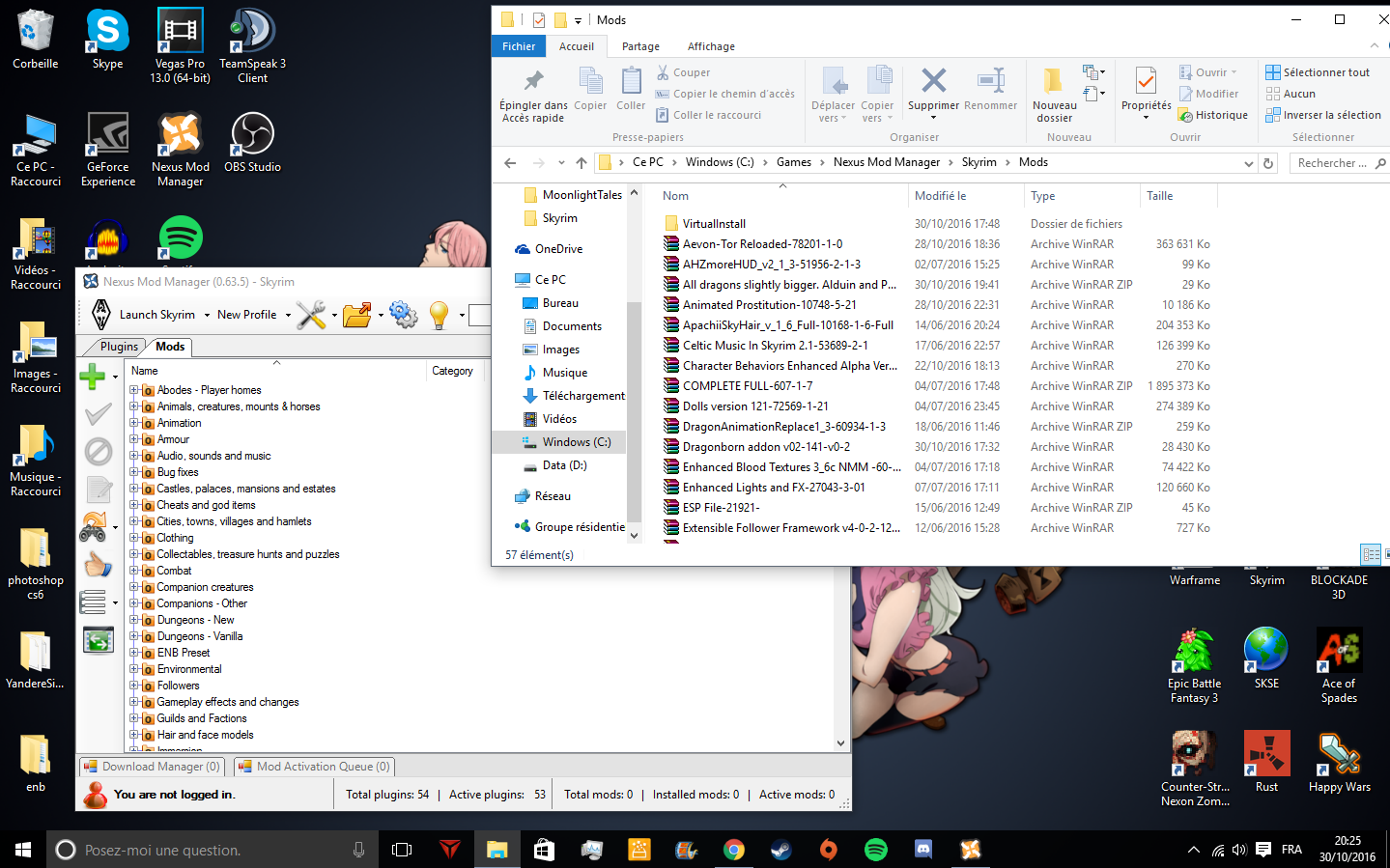Click Épingler dans Accès rapide pin icon

click(533, 81)
